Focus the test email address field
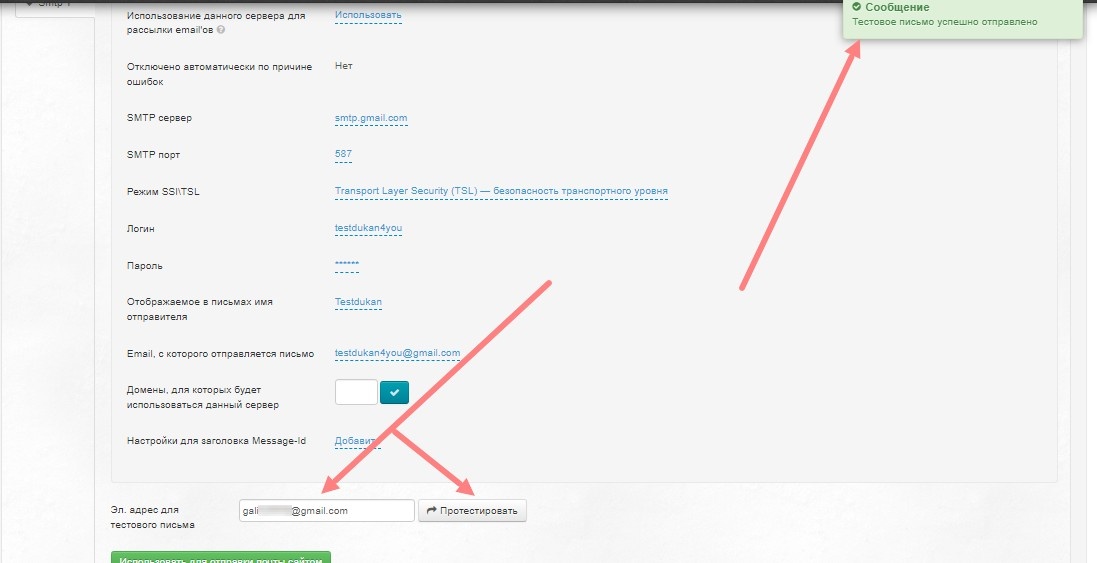Viewport: 1097px width, 563px height. (x=327, y=511)
